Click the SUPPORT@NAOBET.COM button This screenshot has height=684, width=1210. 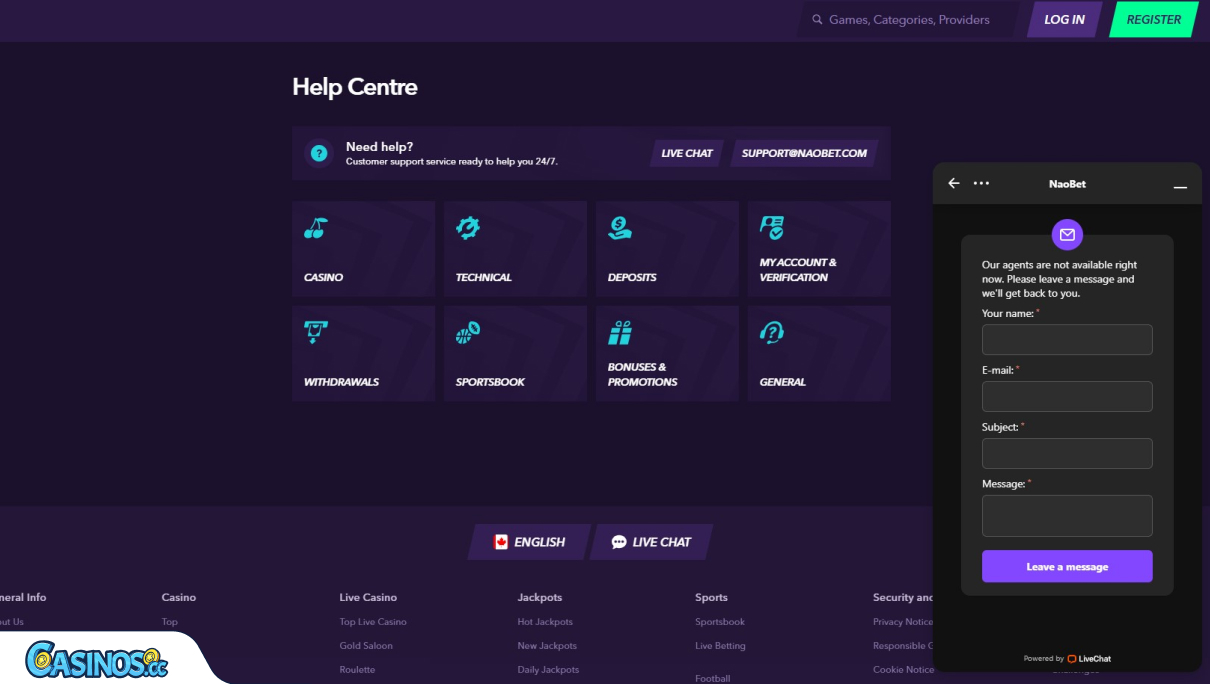804,153
